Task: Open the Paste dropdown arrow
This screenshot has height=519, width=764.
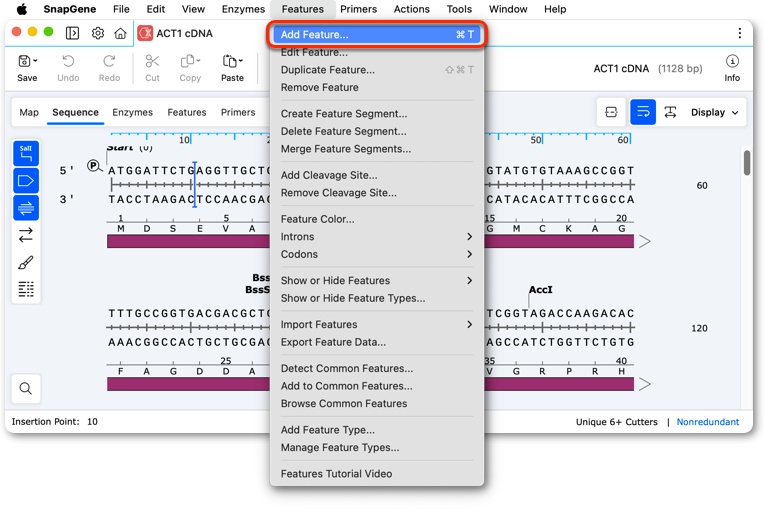Action: pos(241,60)
